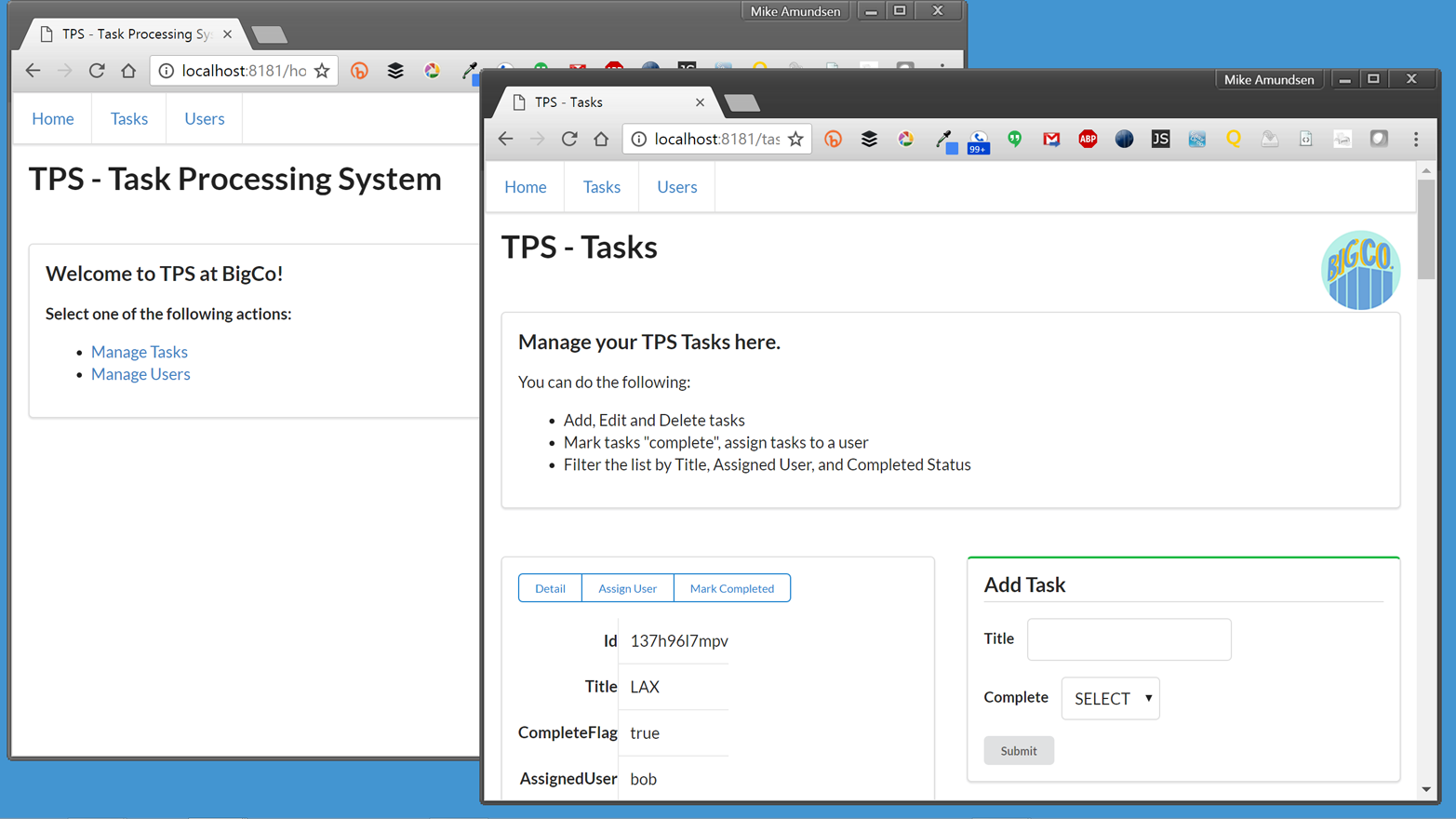Open the yellow Q extension icon
1456x819 pixels.
pyautogui.click(x=1234, y=139)
